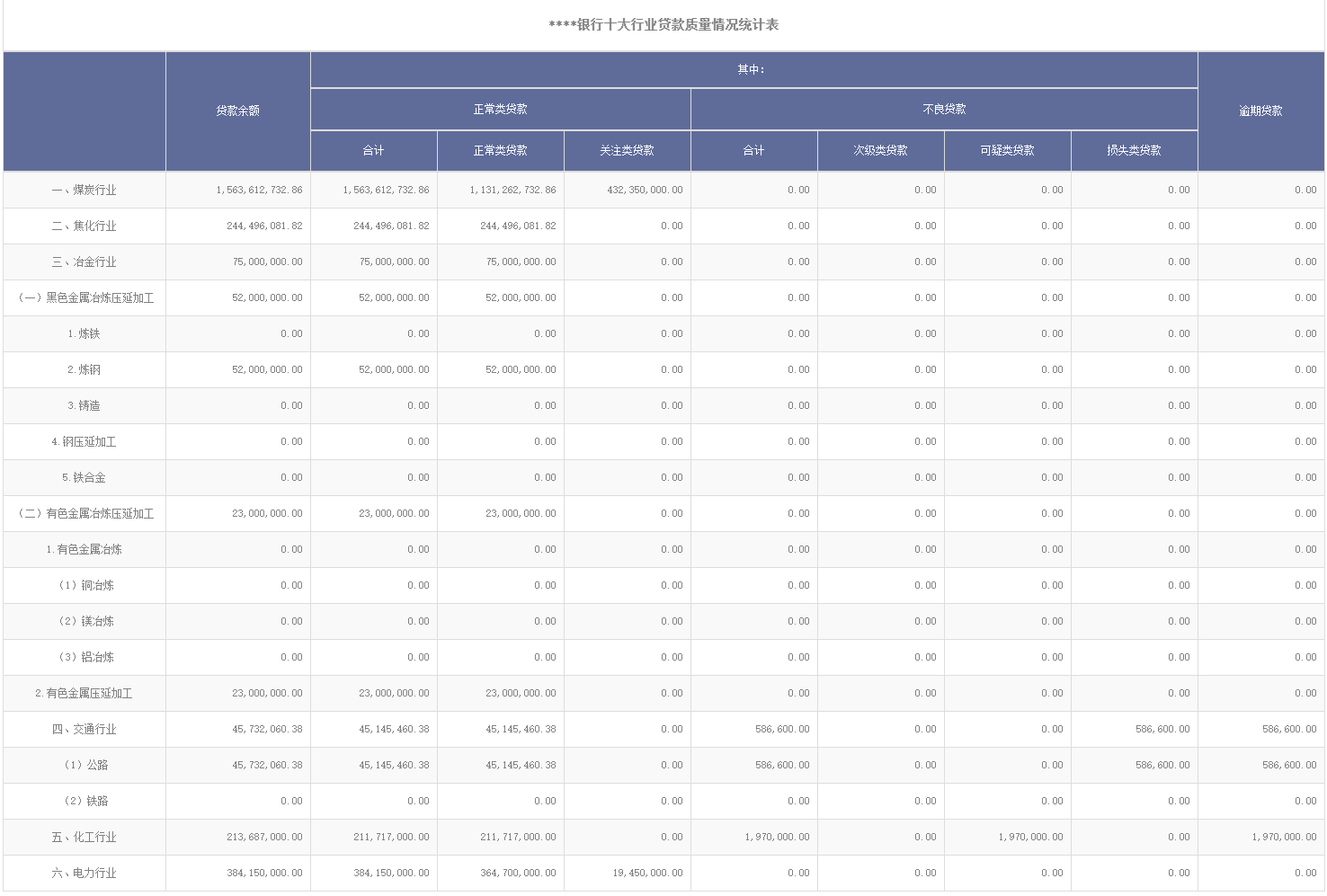Click 冶金行业 贷款余额 value 75,000,000.00
This screenshot has width=1327, height=896.
(267, 262)
